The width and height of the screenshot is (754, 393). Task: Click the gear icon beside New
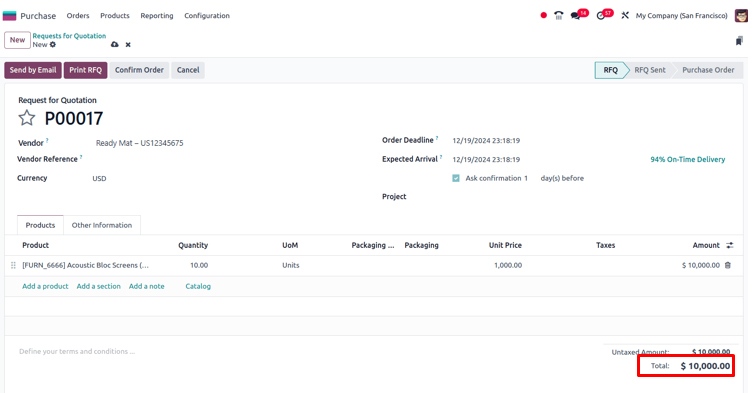pos(53,44)
